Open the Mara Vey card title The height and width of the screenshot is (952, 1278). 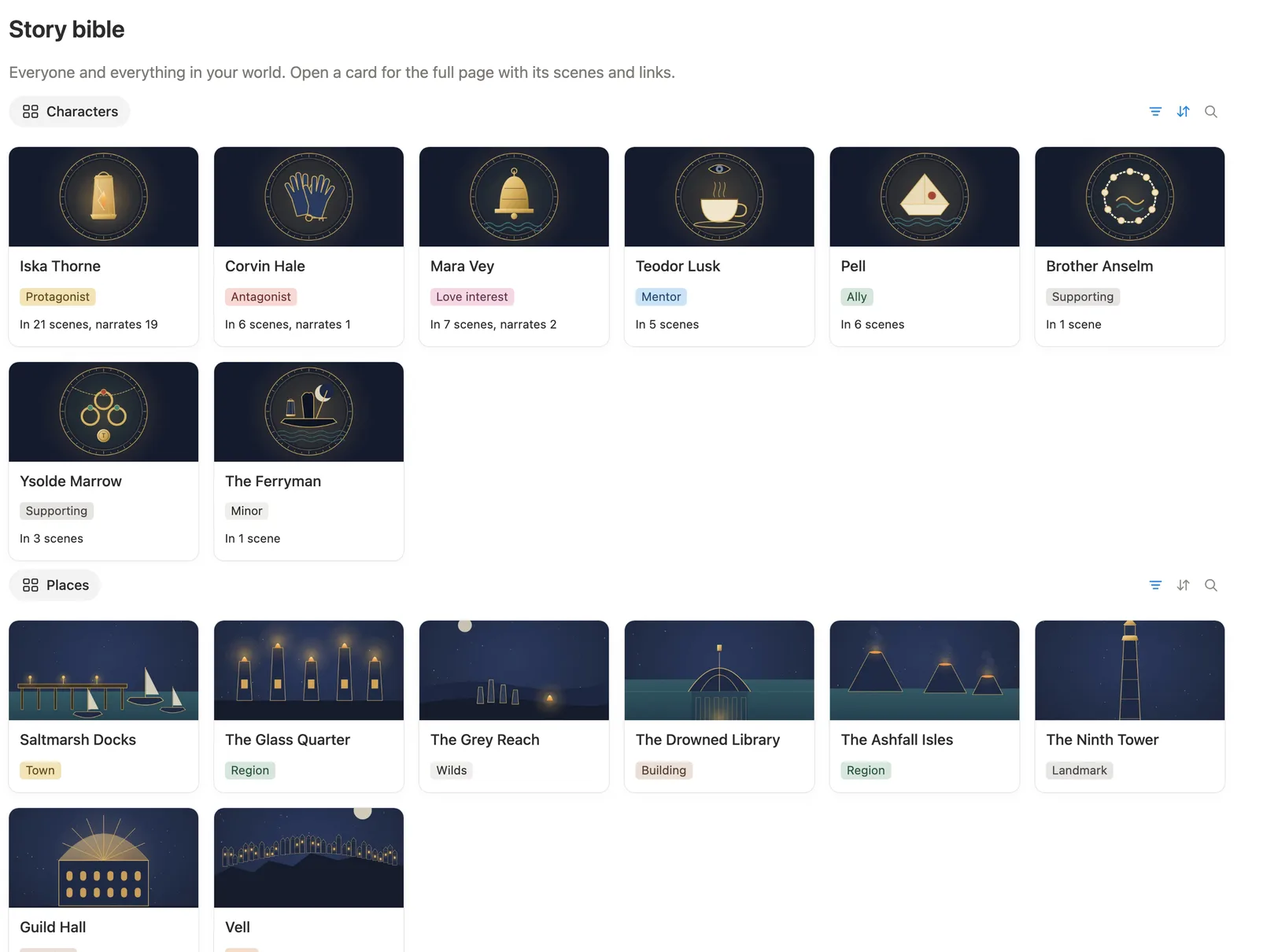tap(462, 266)
